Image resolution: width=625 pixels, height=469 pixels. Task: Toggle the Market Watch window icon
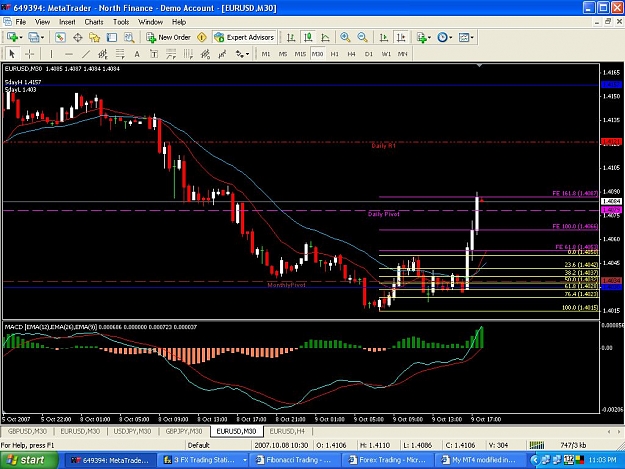coord(60,37)
